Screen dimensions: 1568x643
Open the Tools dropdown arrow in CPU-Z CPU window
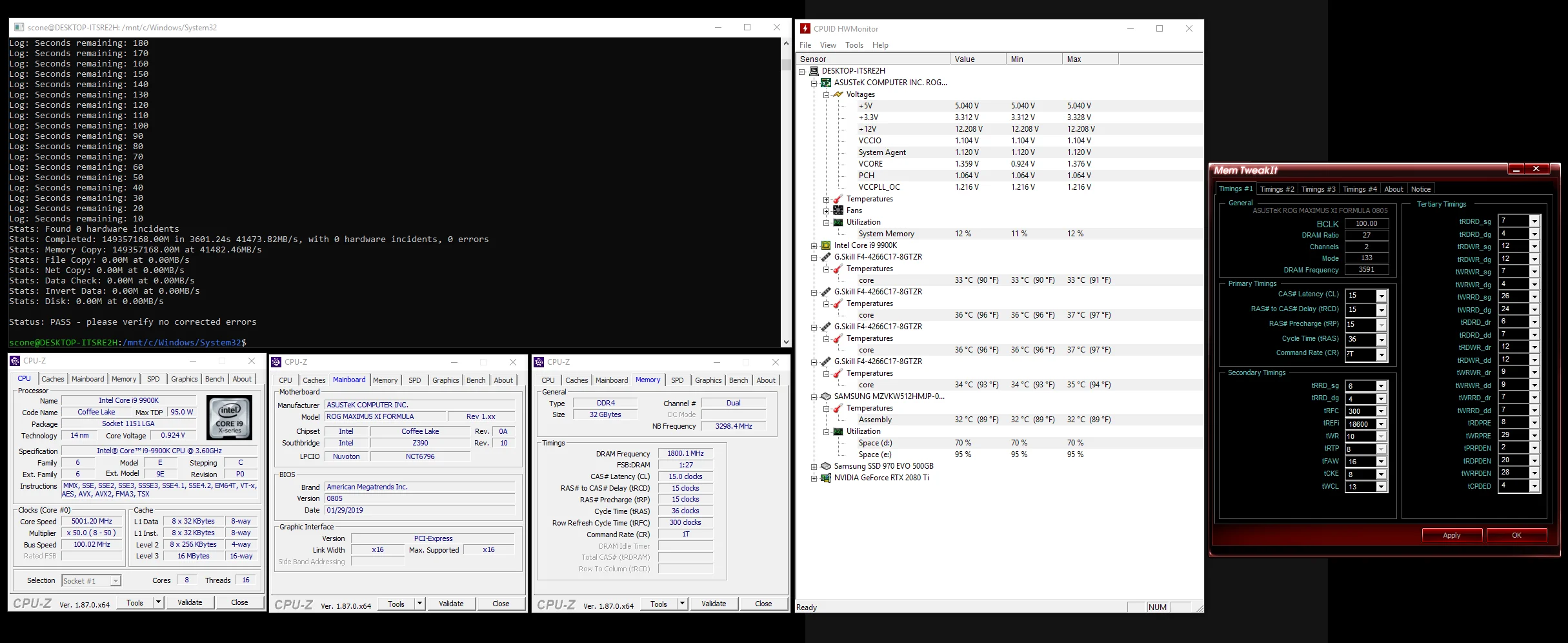click(x=158, y=602)
